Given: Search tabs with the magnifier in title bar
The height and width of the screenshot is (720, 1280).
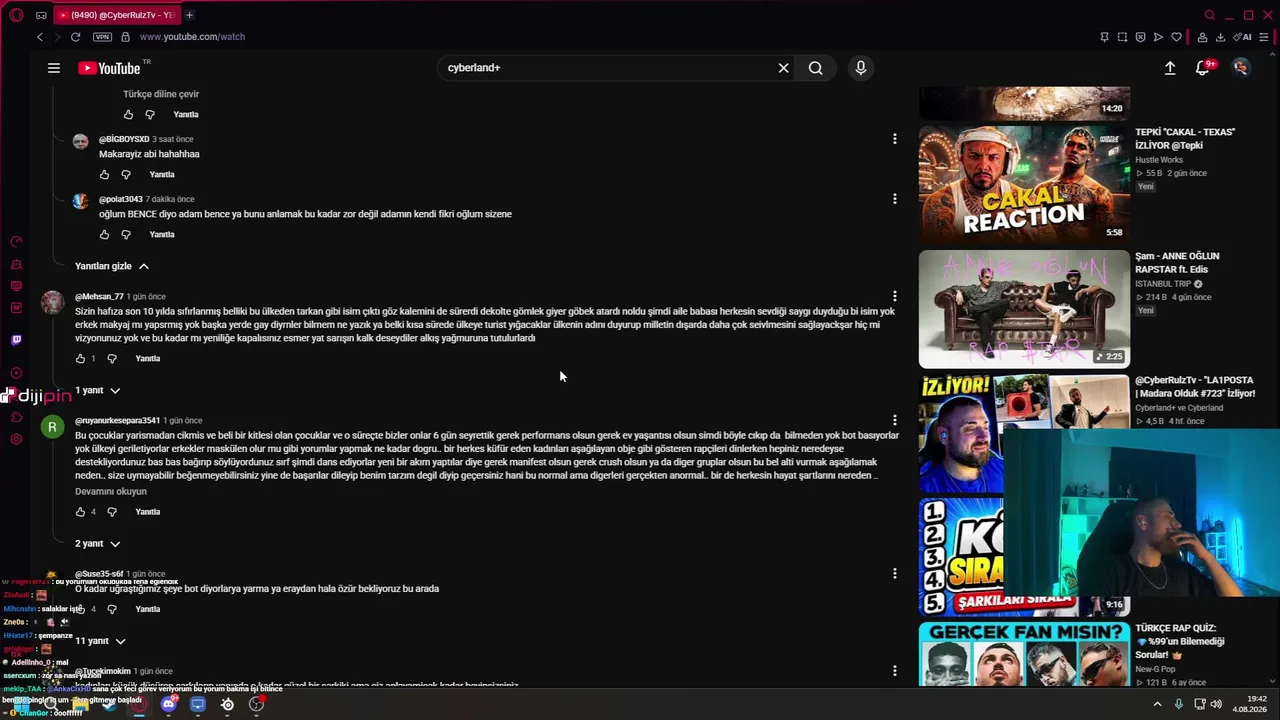Looking at the screenshot, I should (1210, 15).
